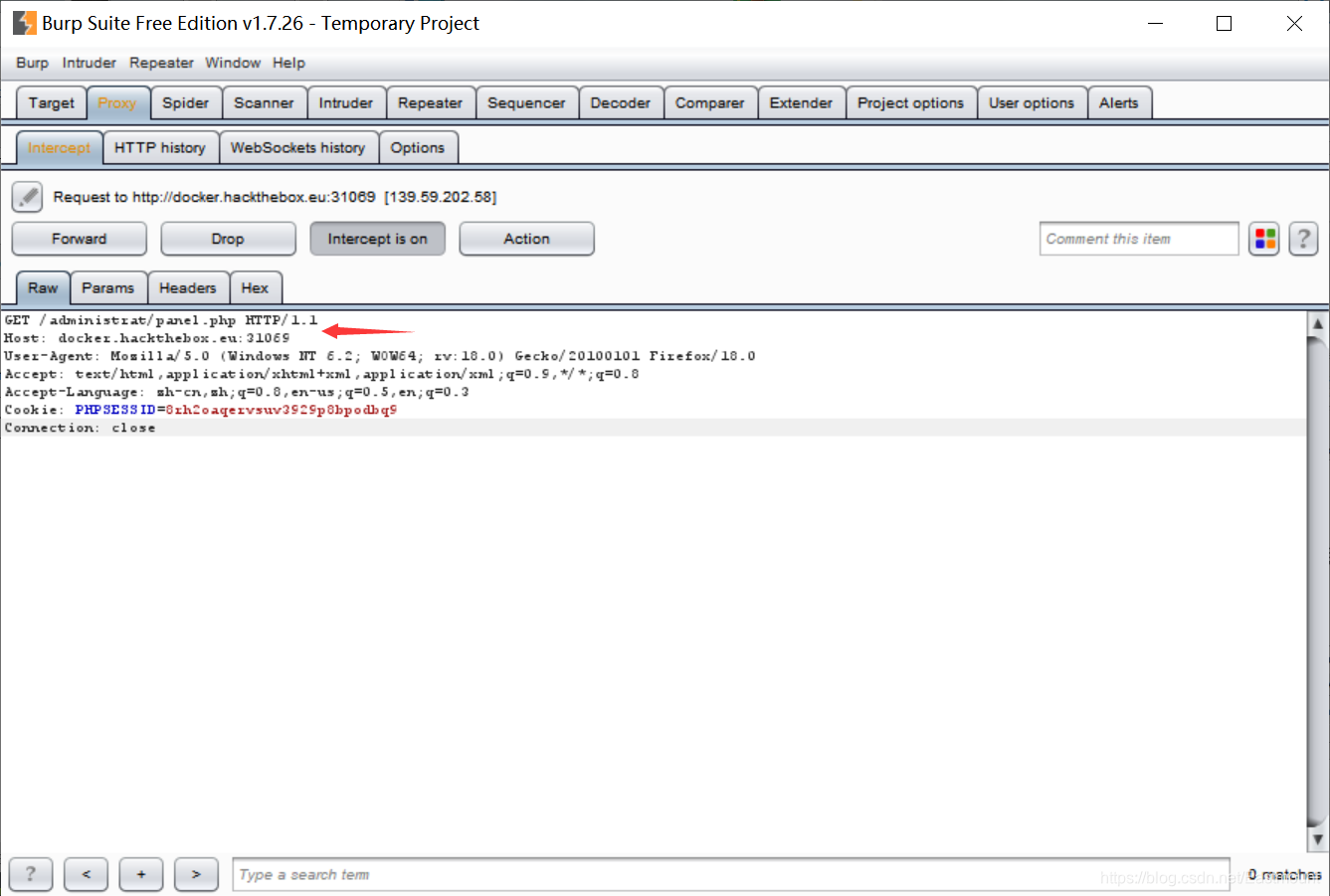Drop the intercepted request
The height and width of the screenshot is (896, 1330).
[x=228, y=239]
